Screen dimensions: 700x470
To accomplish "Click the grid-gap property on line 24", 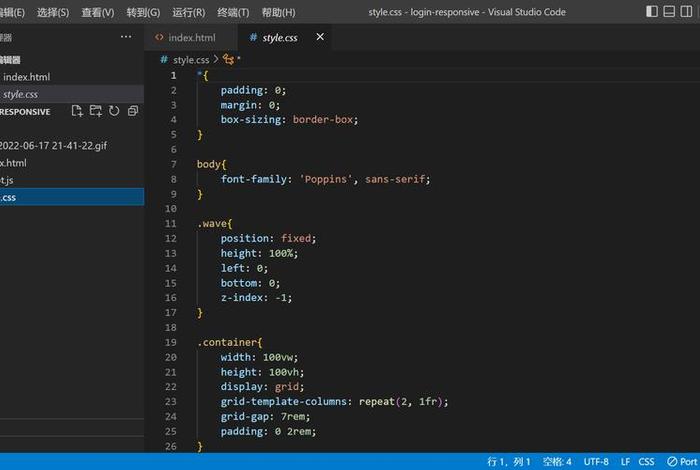I will pos(244,416).
